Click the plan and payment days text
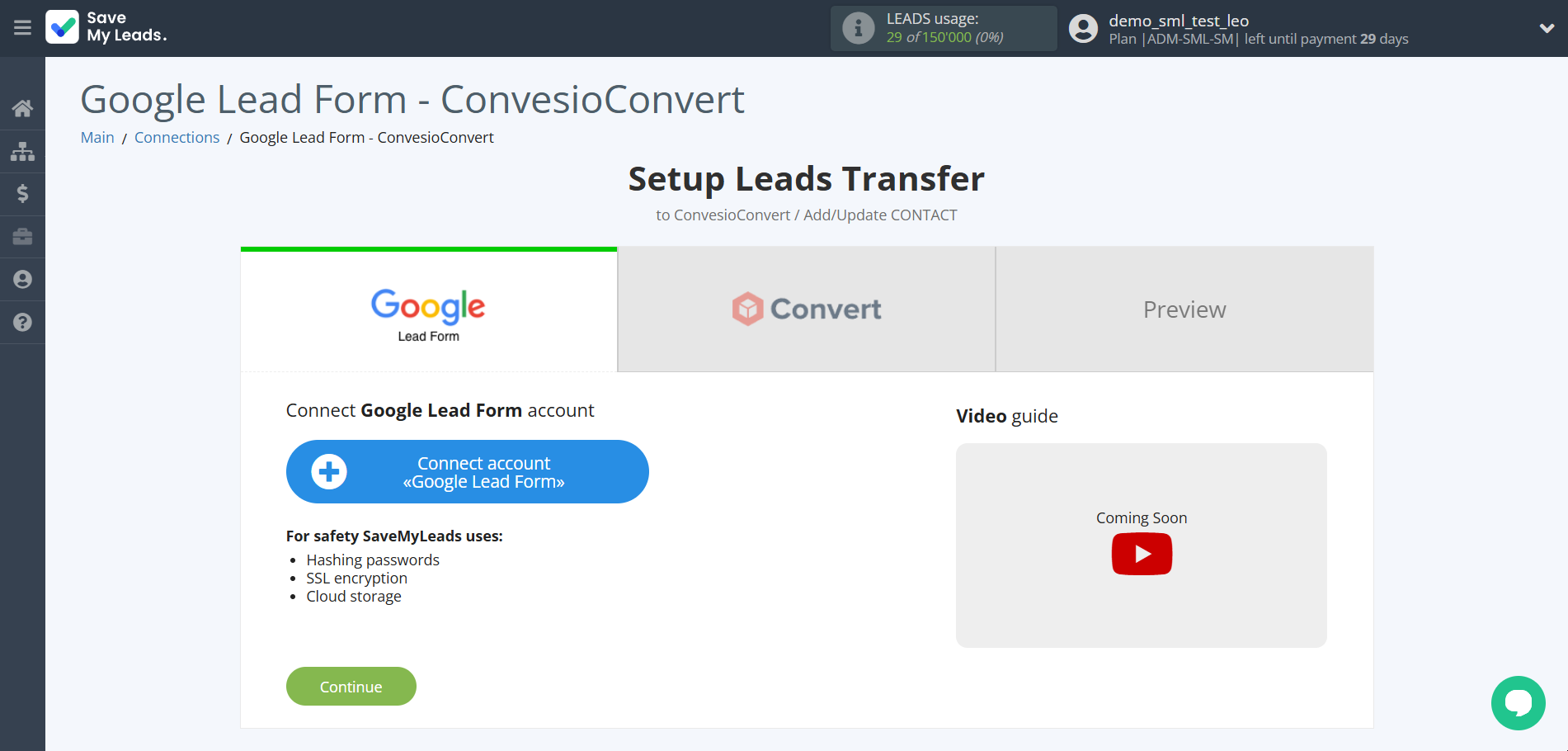This screenshot has height=751, width=1568. pyautogui.click(x=1259, y=39)
